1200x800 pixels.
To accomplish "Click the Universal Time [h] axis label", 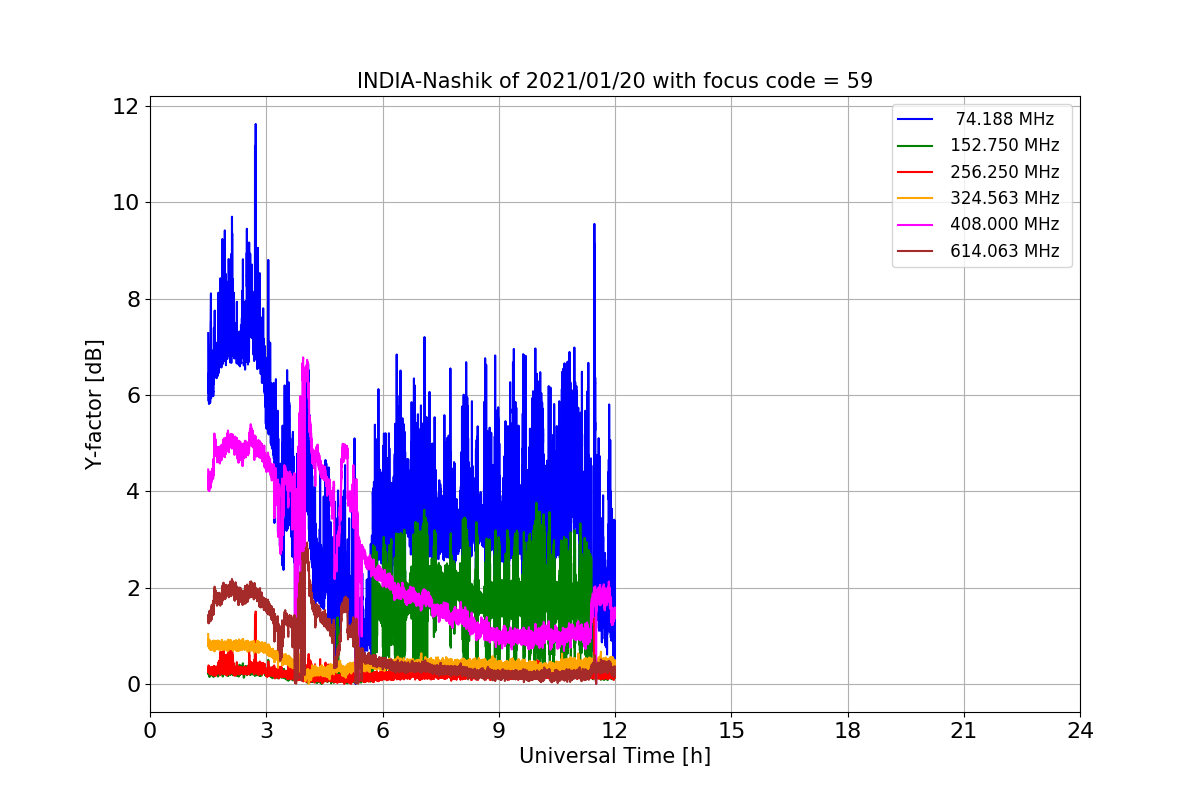I will [x=615, y=756].
